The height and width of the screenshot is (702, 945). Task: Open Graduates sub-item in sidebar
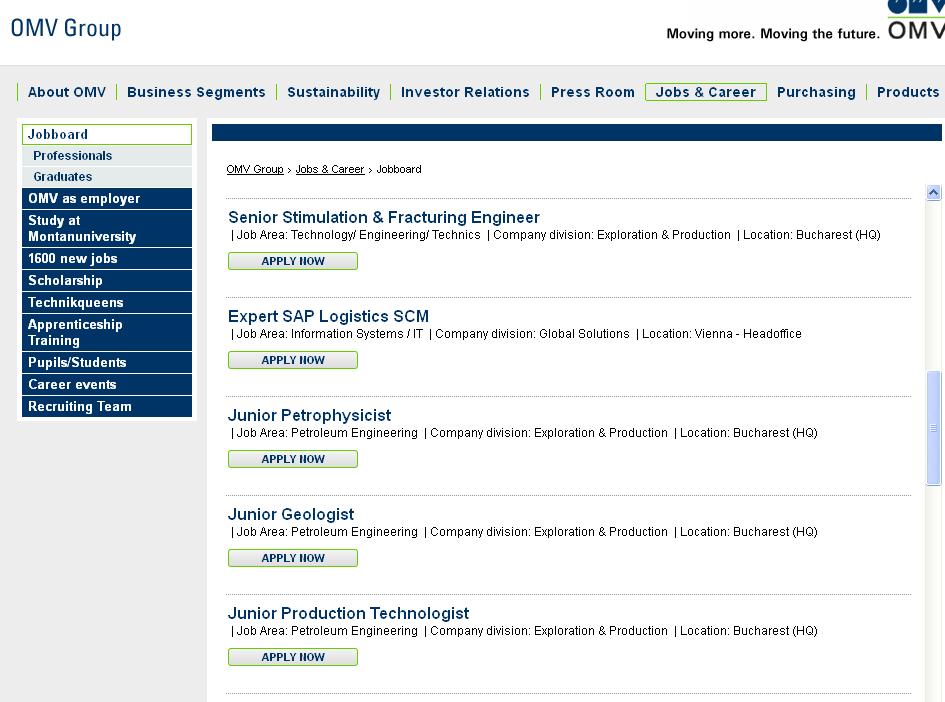pyautogui.click(x=107, y=177)
